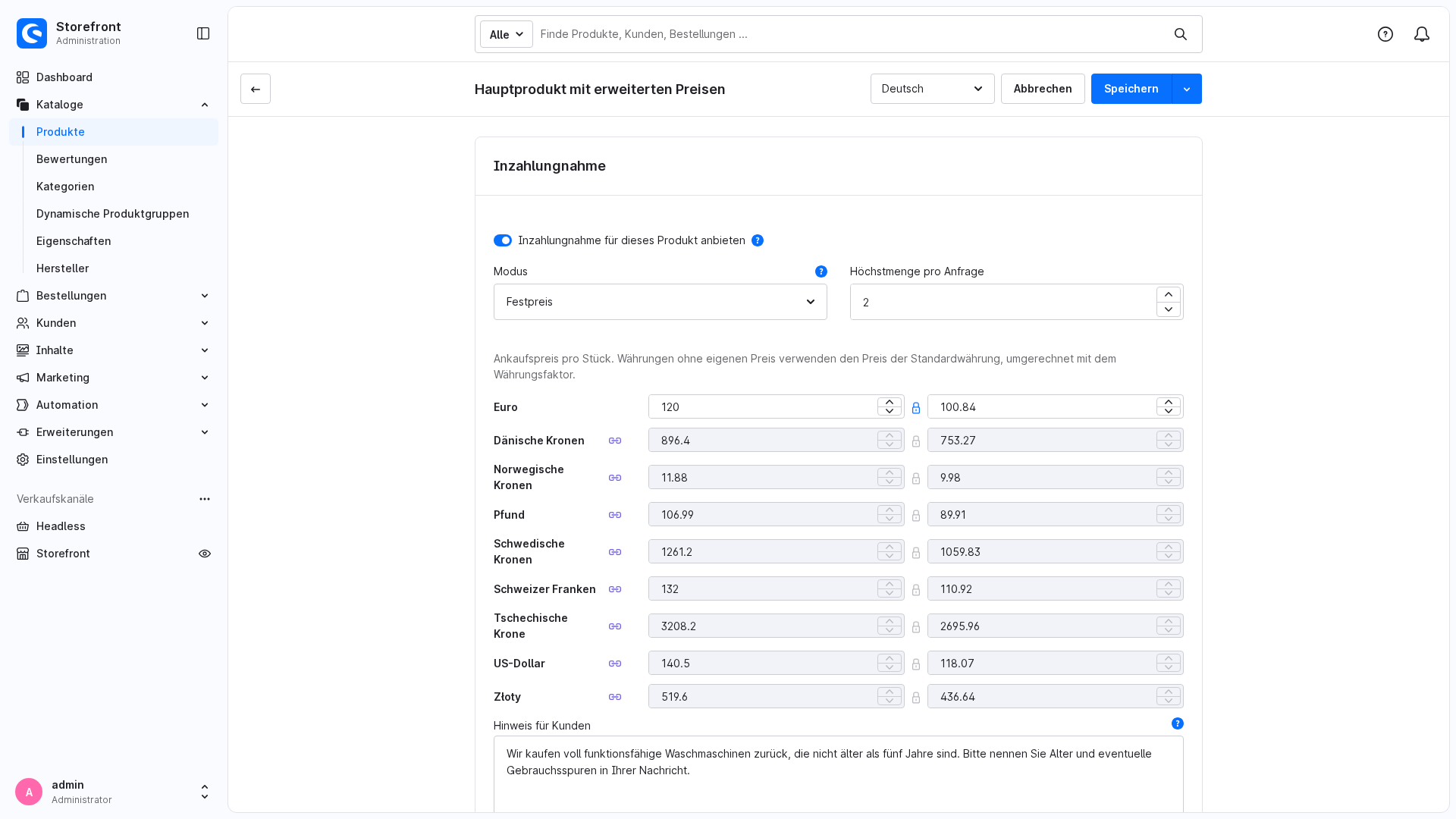This screenshot has height=819, width=1456.
Task: Click link icon for US-Dollar
Action: coord(615,664)
